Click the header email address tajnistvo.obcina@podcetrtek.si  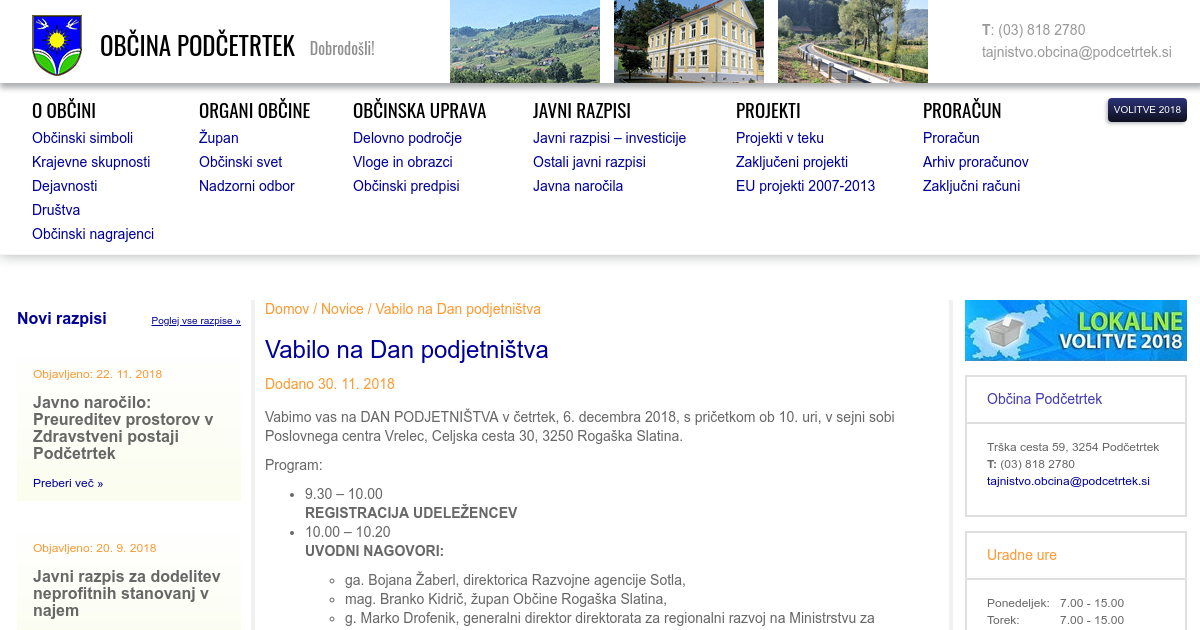(x=1076, y=52)
